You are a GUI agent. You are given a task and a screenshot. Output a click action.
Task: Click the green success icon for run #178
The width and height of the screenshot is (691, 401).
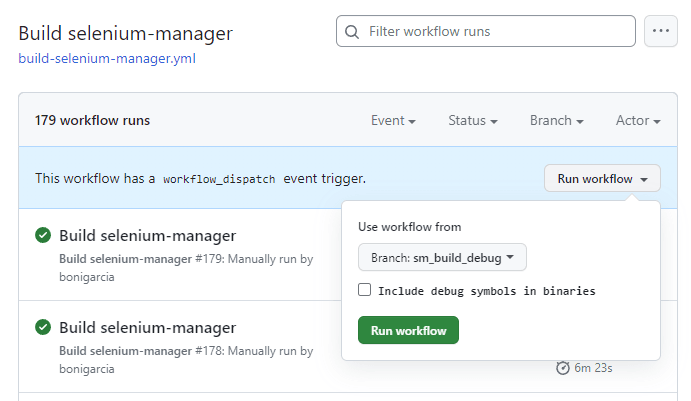click(43, 327)
